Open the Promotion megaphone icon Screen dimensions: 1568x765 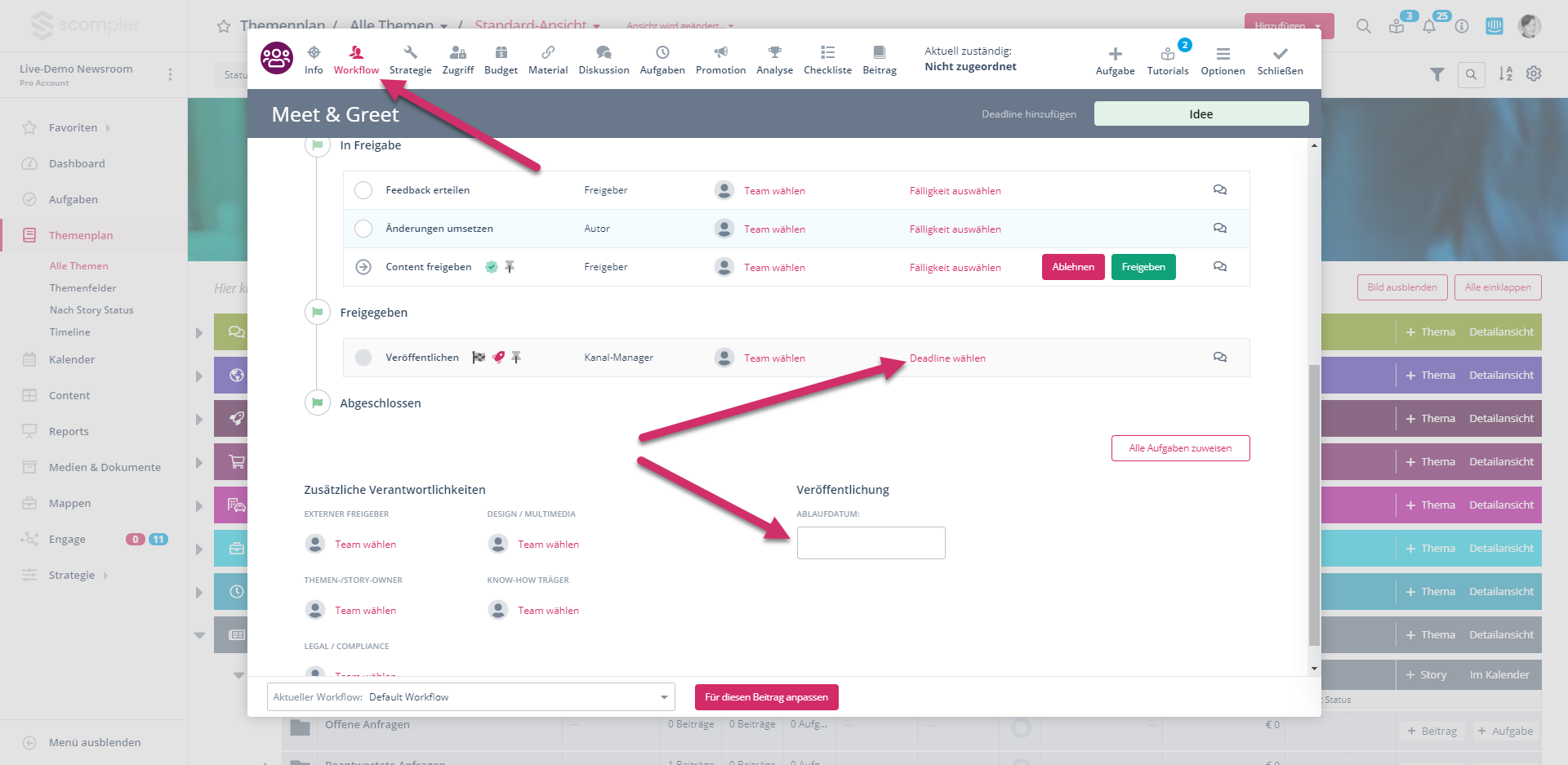(x=720, y=53)
